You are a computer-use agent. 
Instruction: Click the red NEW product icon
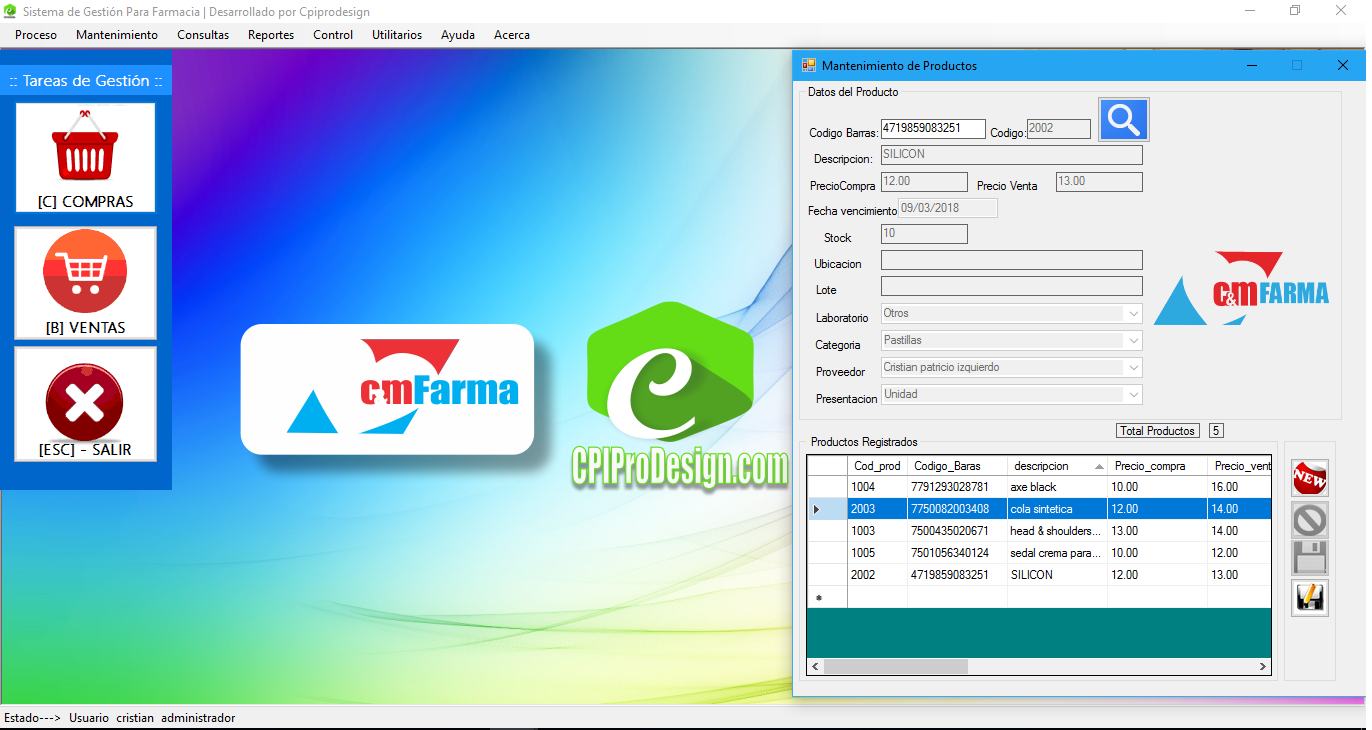click(1309, 478)
